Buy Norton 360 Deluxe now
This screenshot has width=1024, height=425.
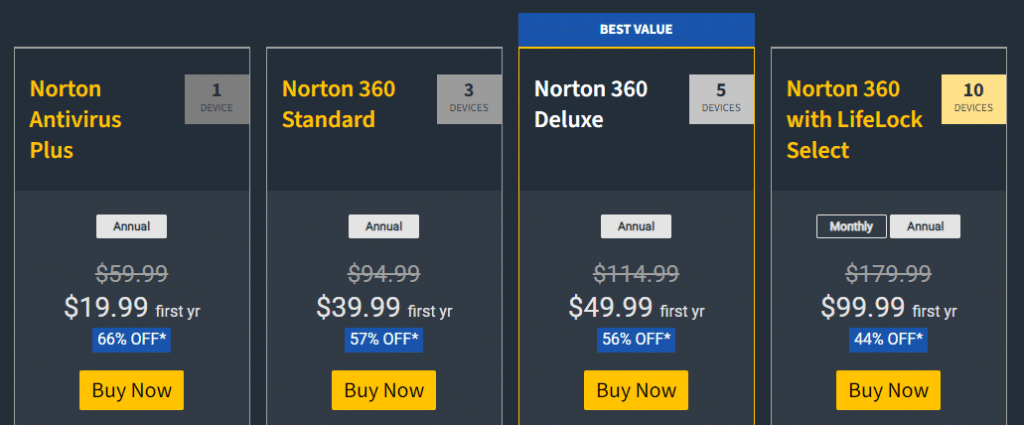pos(636,390)
